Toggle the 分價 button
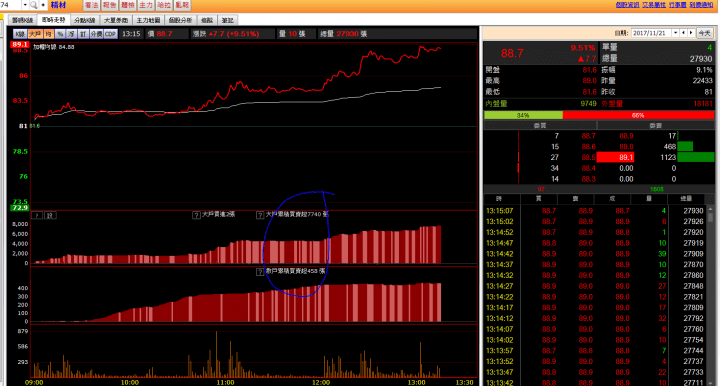This screenshot has height=386, width=720. (96, 34)
